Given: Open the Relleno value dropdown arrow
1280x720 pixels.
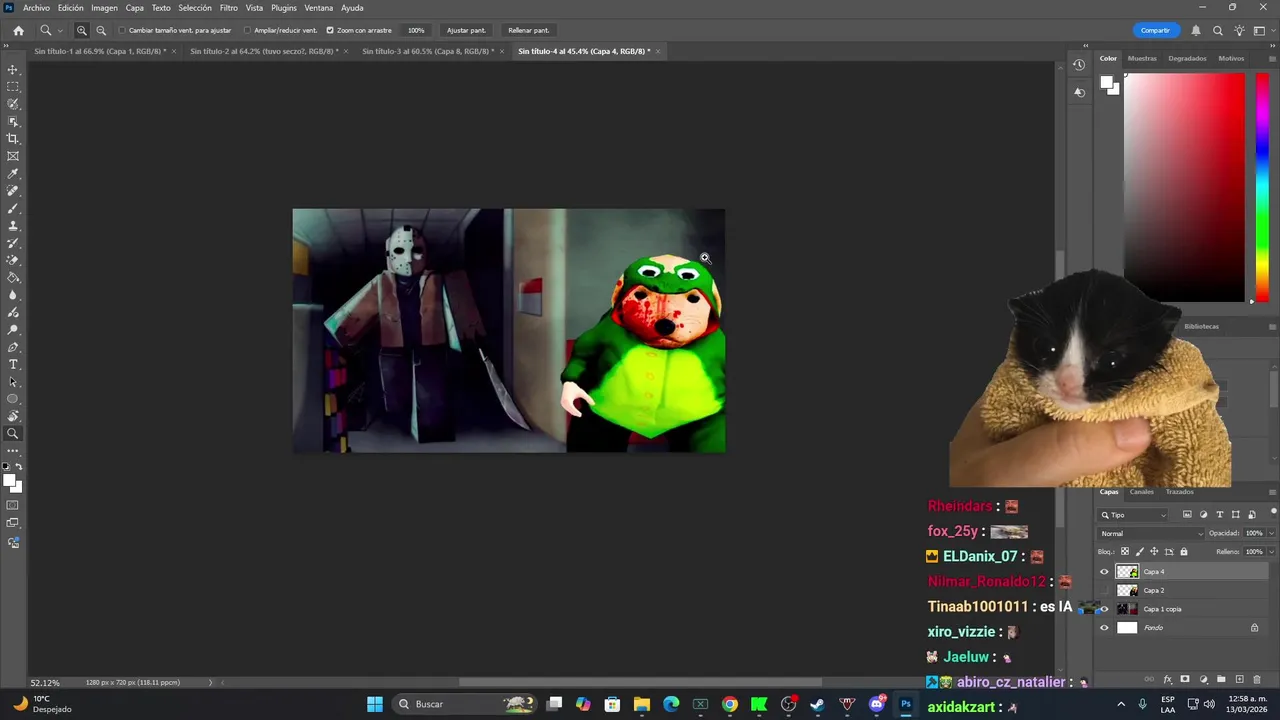Looking at the screenshot, I should pyautogui.click(x=1271, y=551).
